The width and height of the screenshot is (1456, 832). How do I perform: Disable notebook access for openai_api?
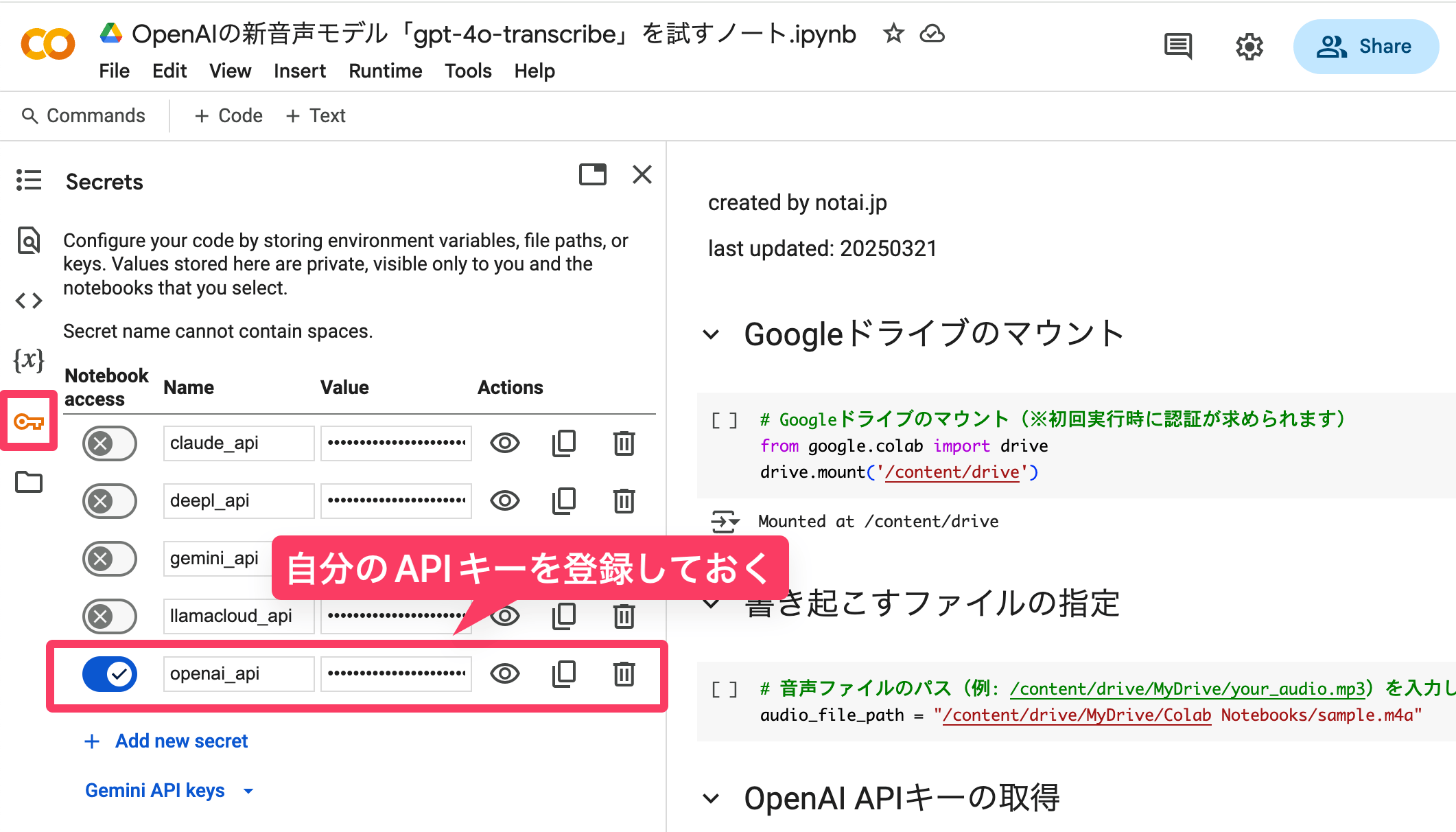click(x=110, y=674)
